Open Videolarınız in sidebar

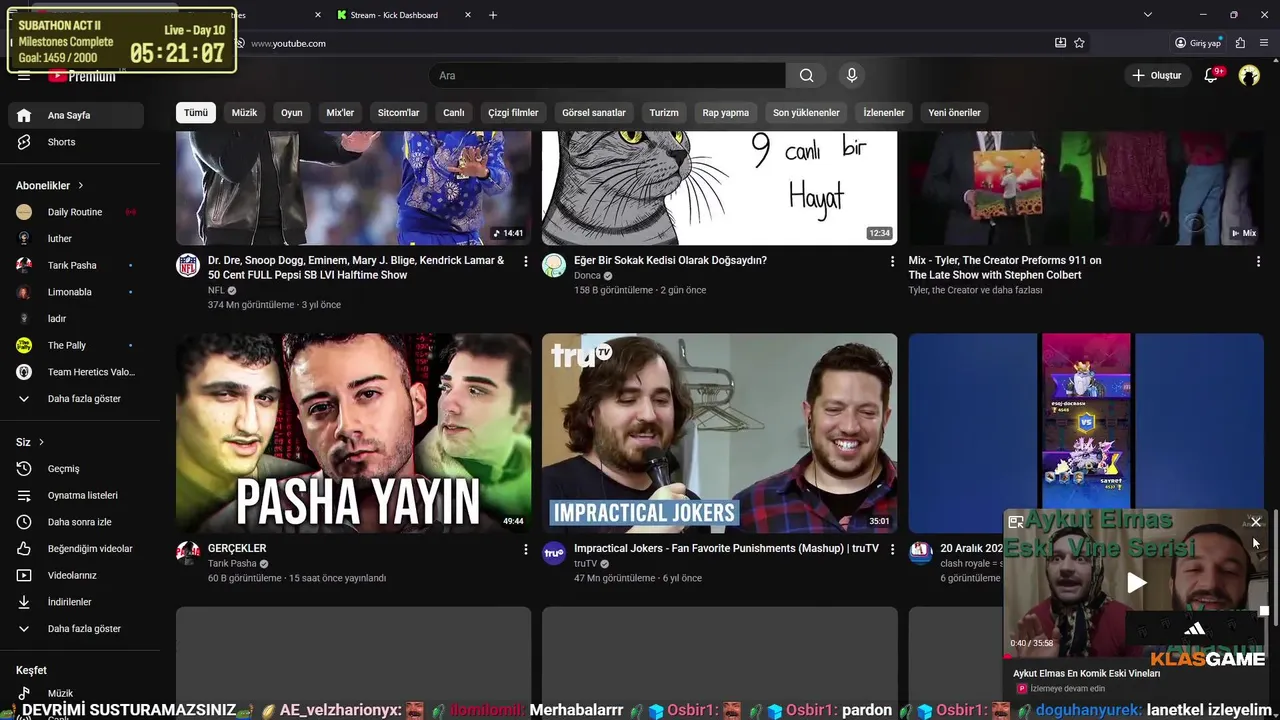[76, 575]
